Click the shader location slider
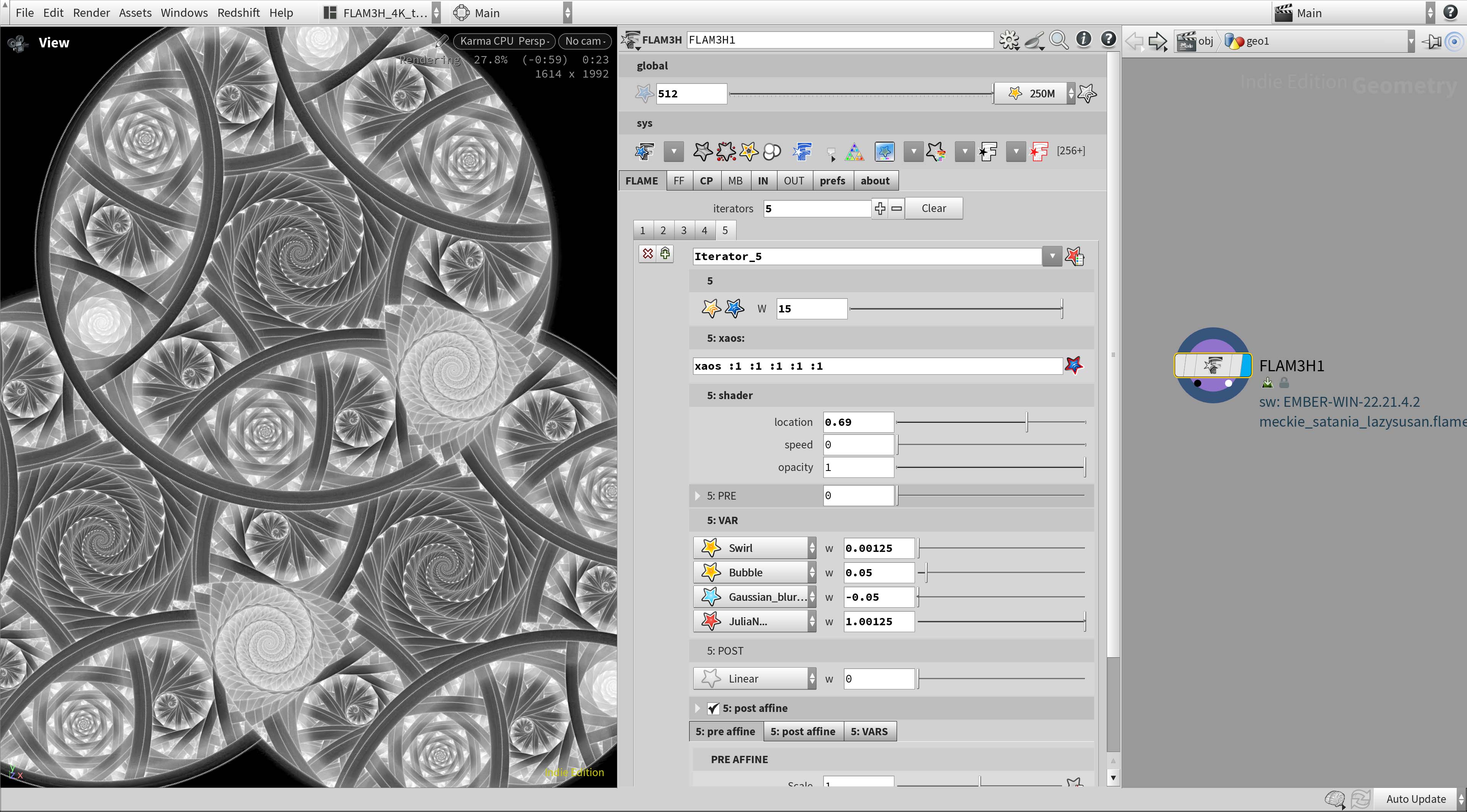Screen dimensions: 1467x812 (991, 422)
